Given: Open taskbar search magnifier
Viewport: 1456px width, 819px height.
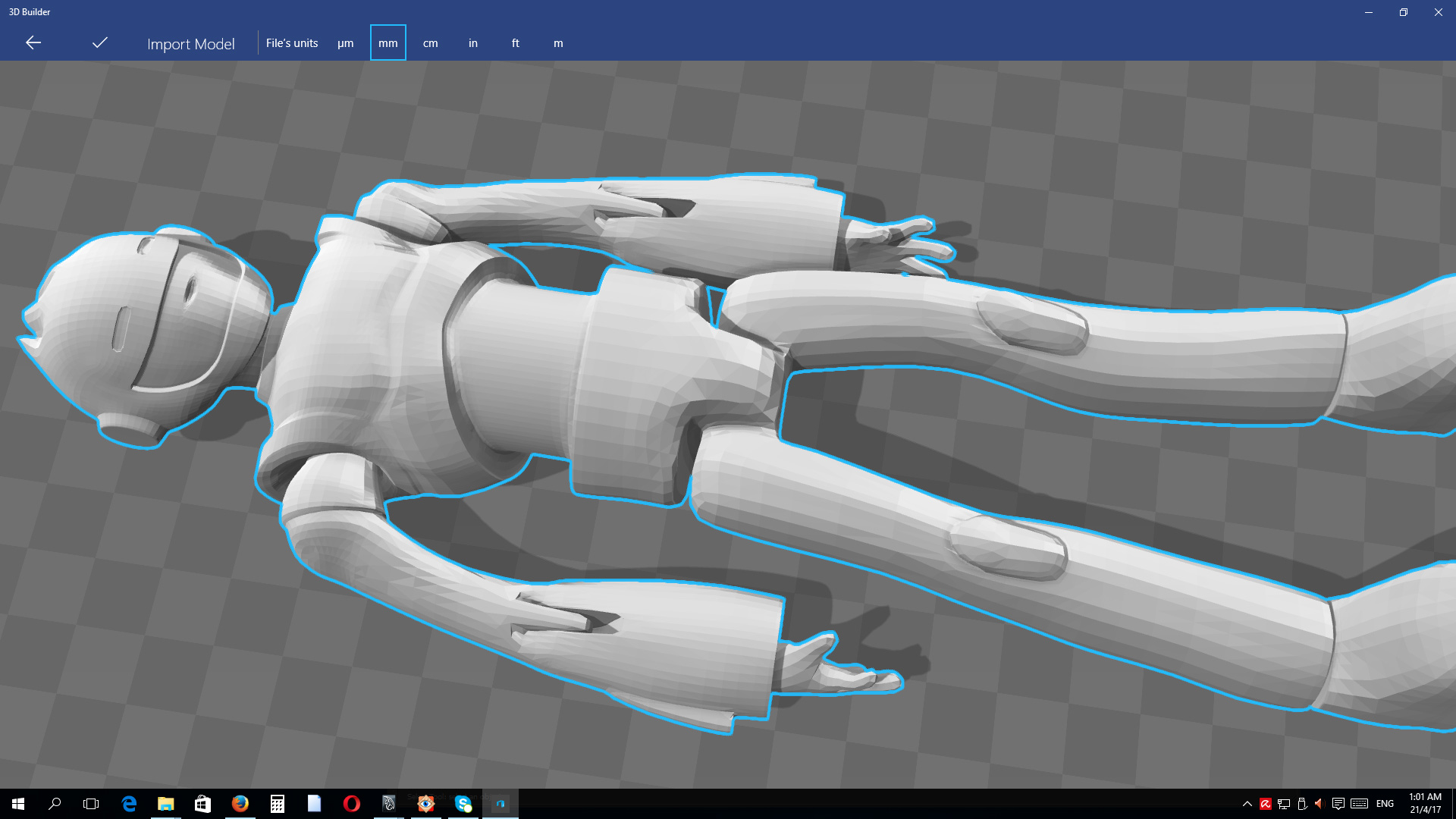Looking at the screenshot, I should [55, 804].
